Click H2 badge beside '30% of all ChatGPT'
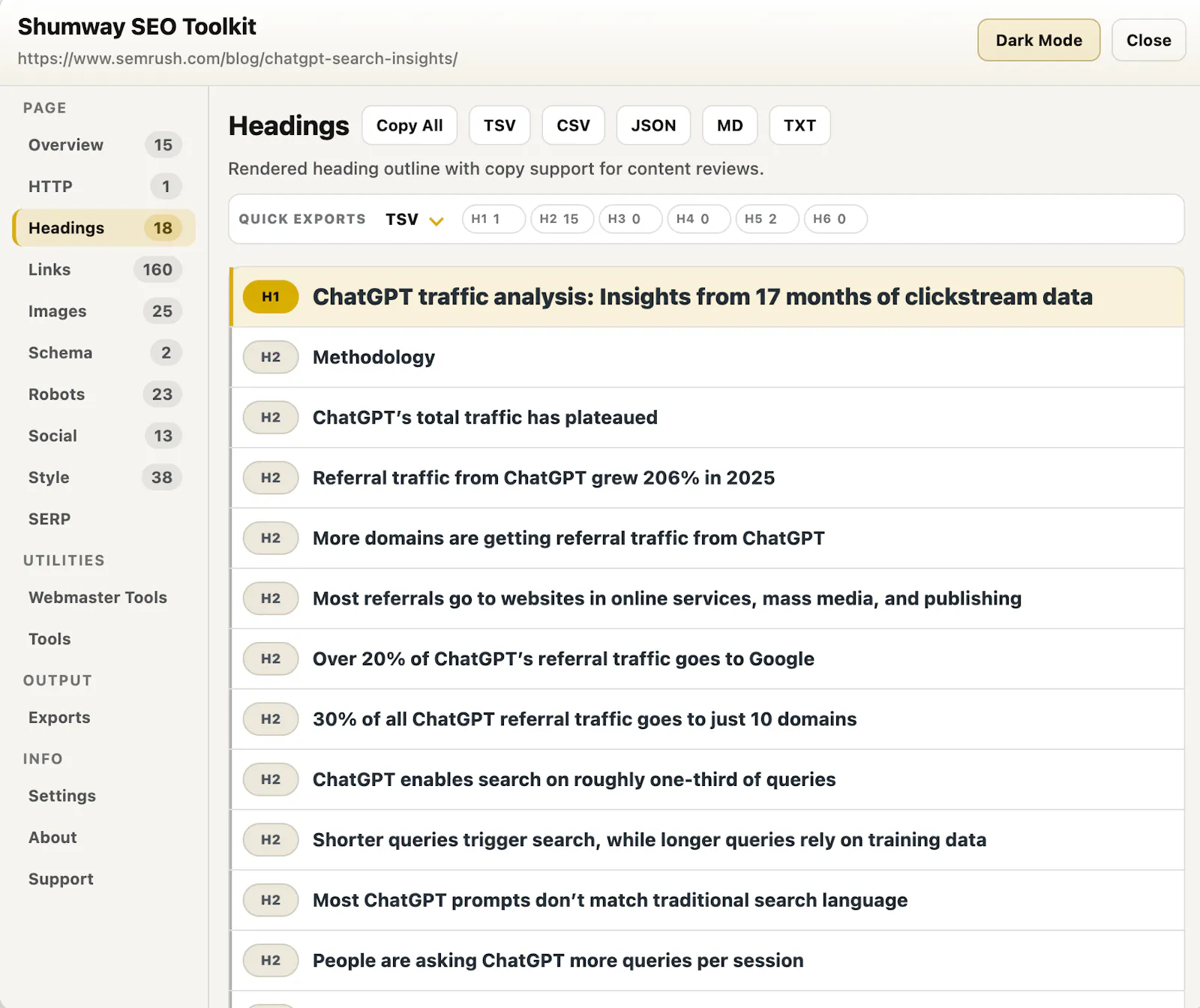The image size is (1200, 1008). click(x=271, y=719)
